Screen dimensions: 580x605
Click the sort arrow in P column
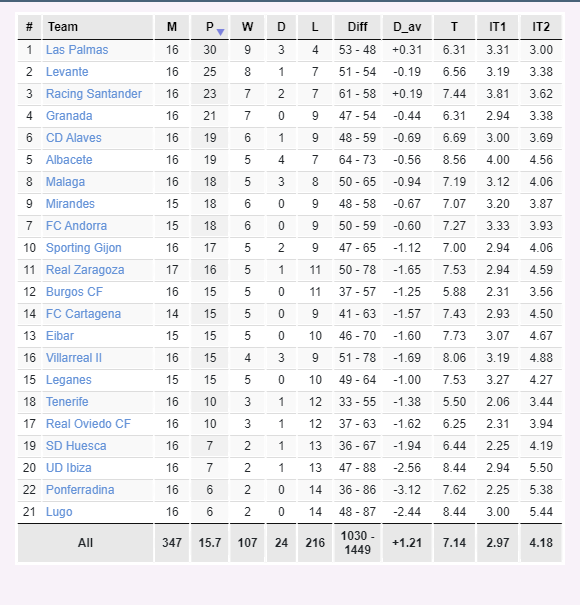point(220,32)
